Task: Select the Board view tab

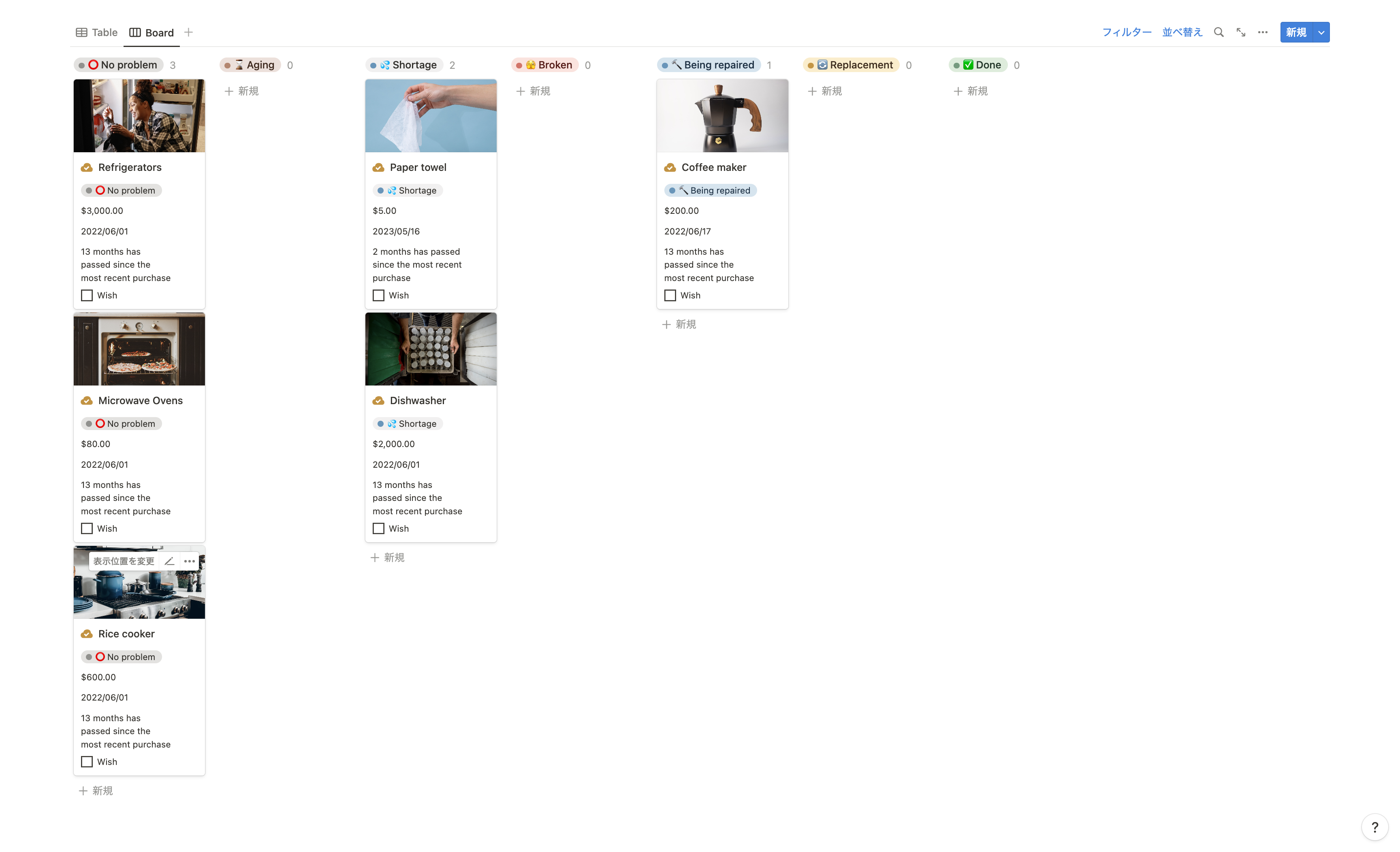Action: [152, 32]
